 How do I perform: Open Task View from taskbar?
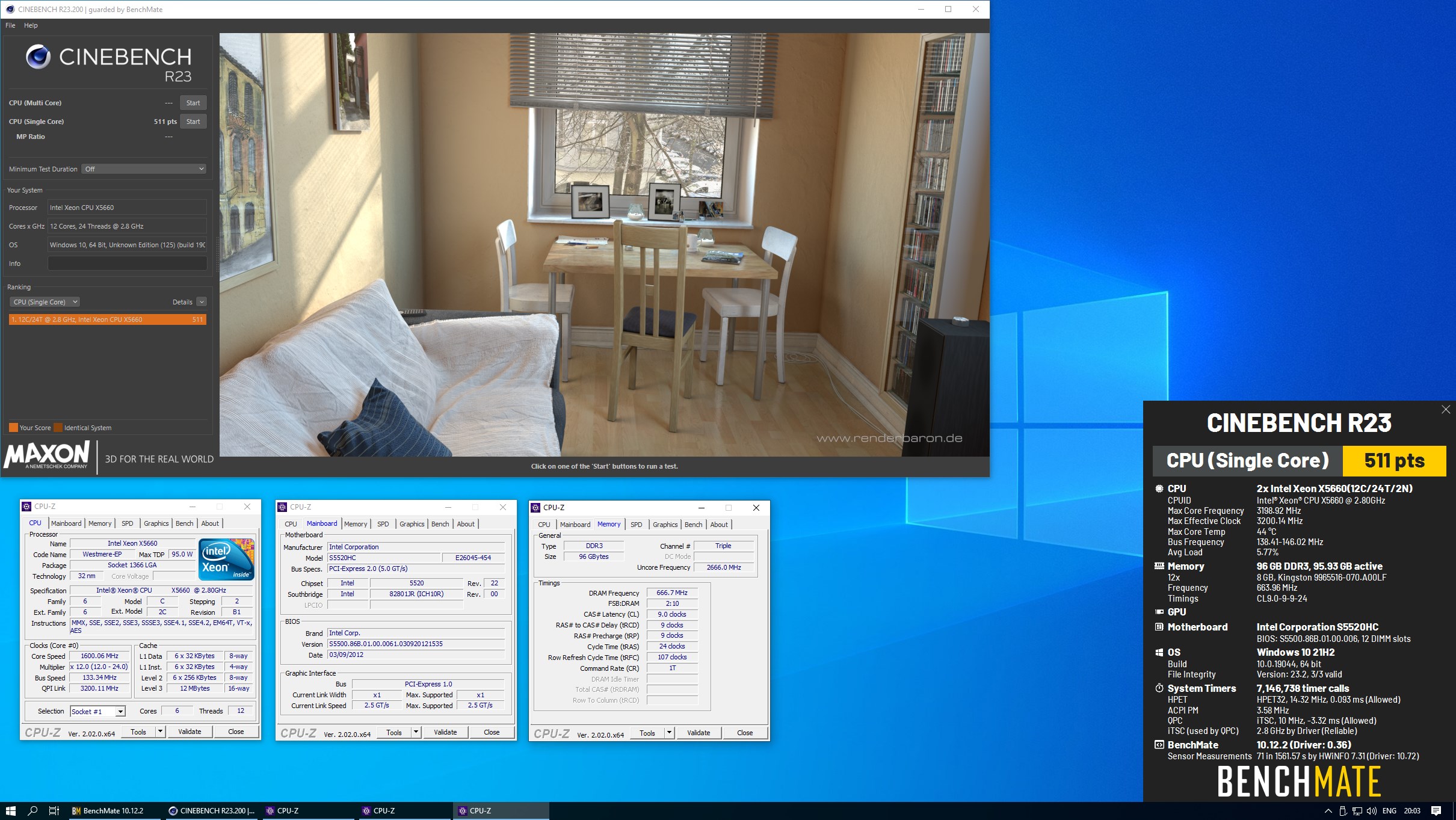pos(54,810)
